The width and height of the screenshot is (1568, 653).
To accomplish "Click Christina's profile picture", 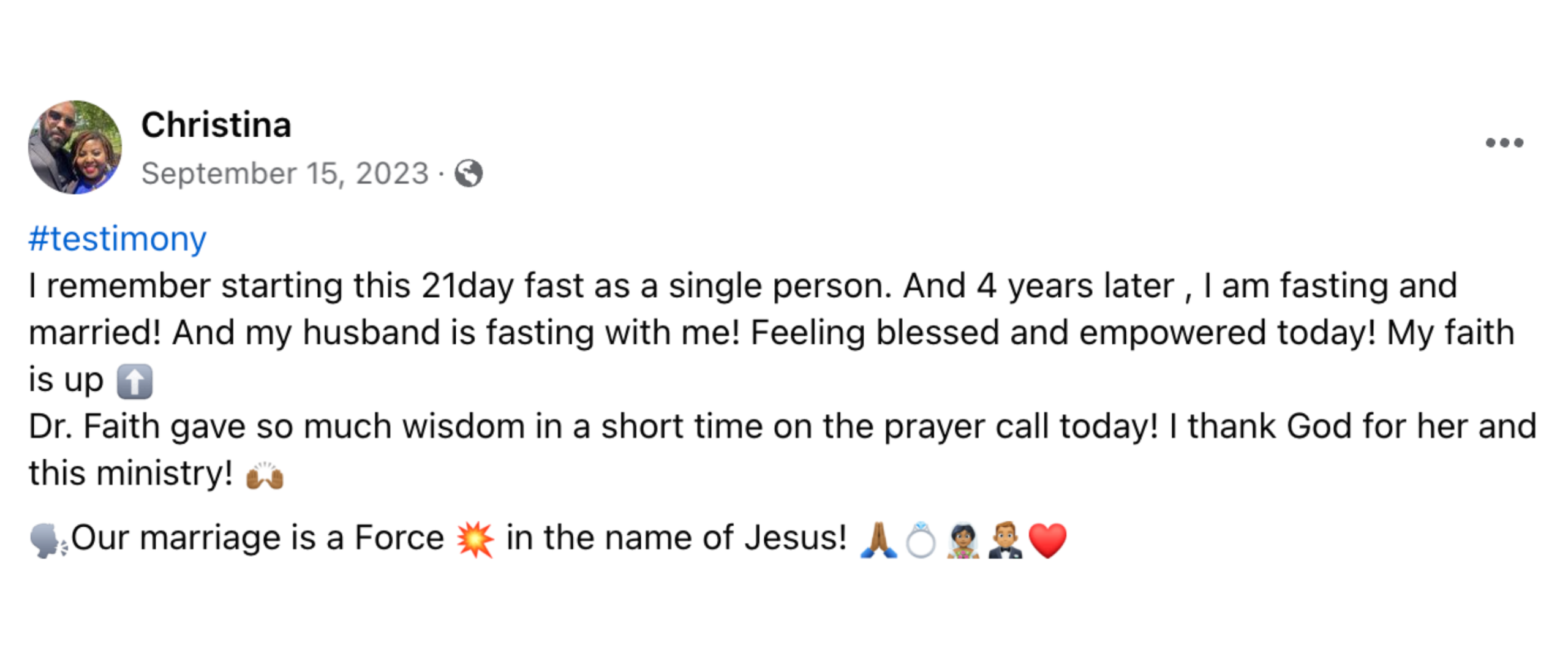I will pos(75,148).
